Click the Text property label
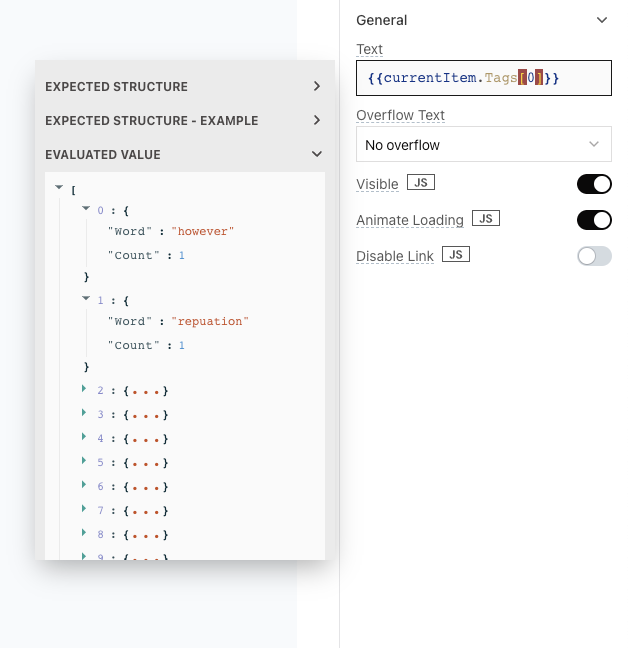This screenshot has width=628, height=648. tap(369, 49)
